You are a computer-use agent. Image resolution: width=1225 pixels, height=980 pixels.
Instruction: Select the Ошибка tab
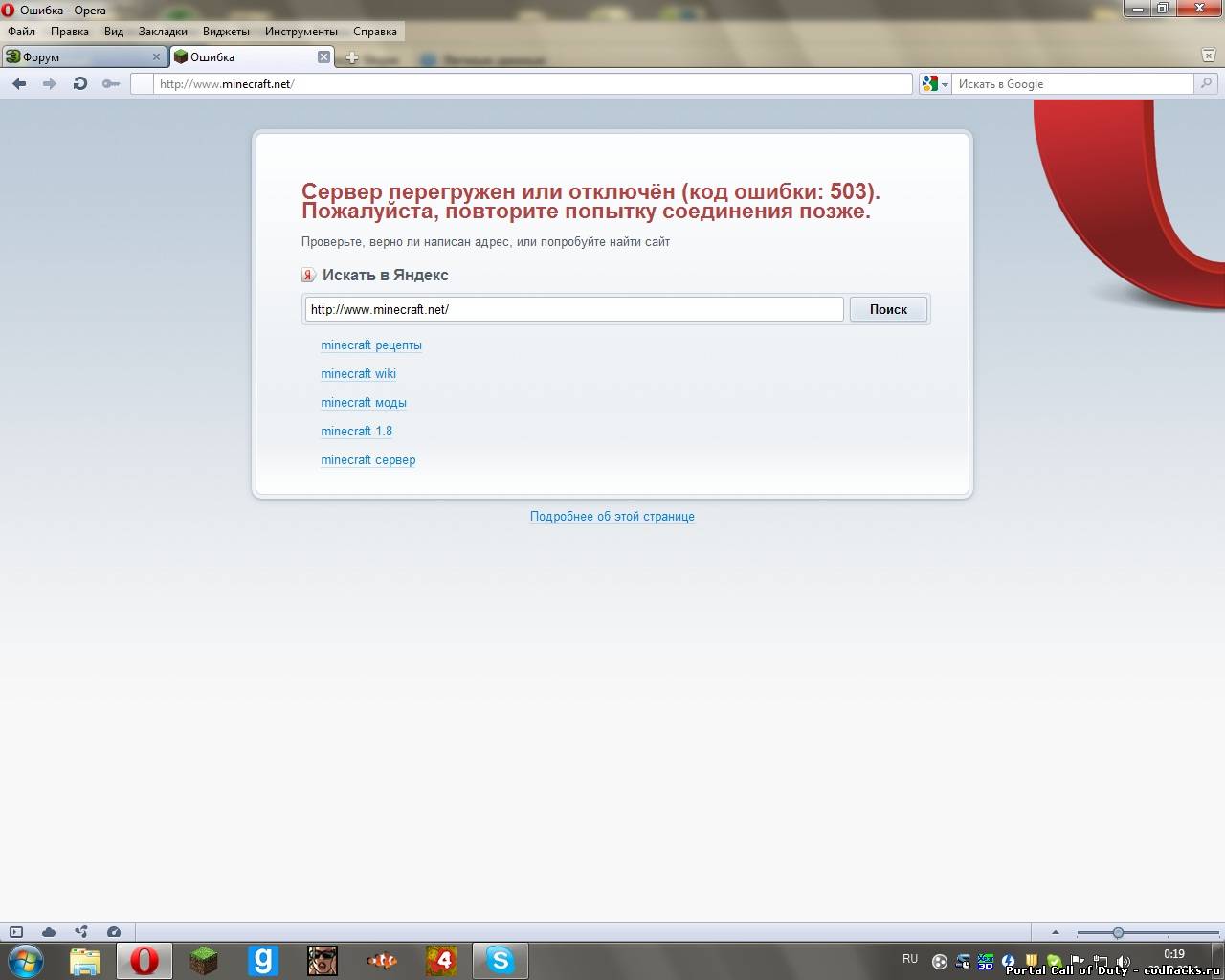coord(253,57)
